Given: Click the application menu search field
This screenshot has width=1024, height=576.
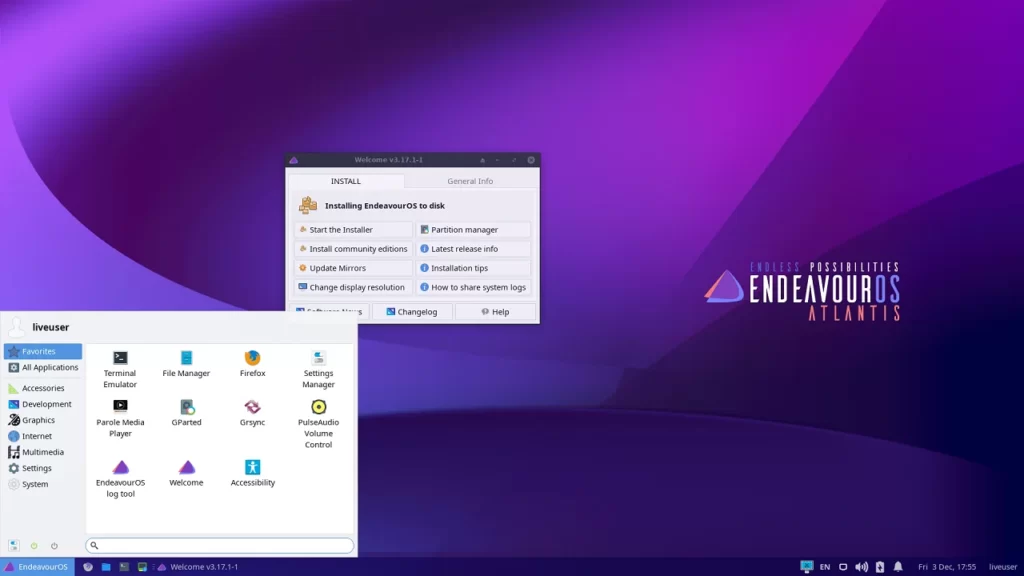Looking at the screenshot, I should 220,546.
